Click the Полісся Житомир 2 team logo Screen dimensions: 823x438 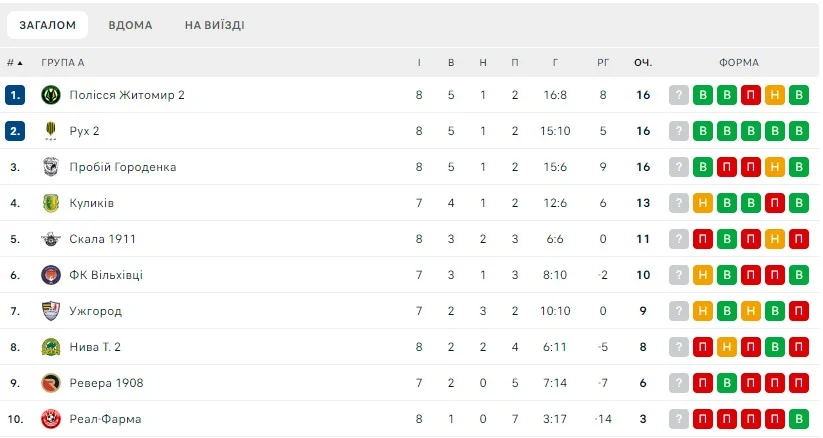coord(51,95)
